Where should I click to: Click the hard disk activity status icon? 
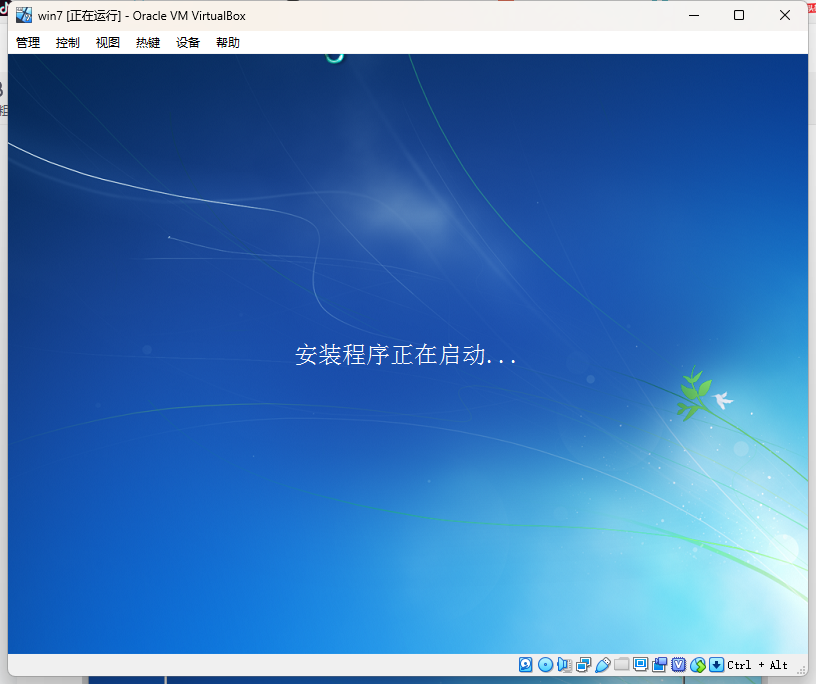526,664
